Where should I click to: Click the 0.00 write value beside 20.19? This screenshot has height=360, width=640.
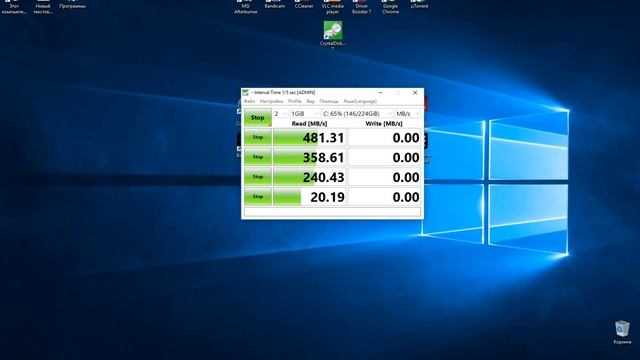pos(384,197)
